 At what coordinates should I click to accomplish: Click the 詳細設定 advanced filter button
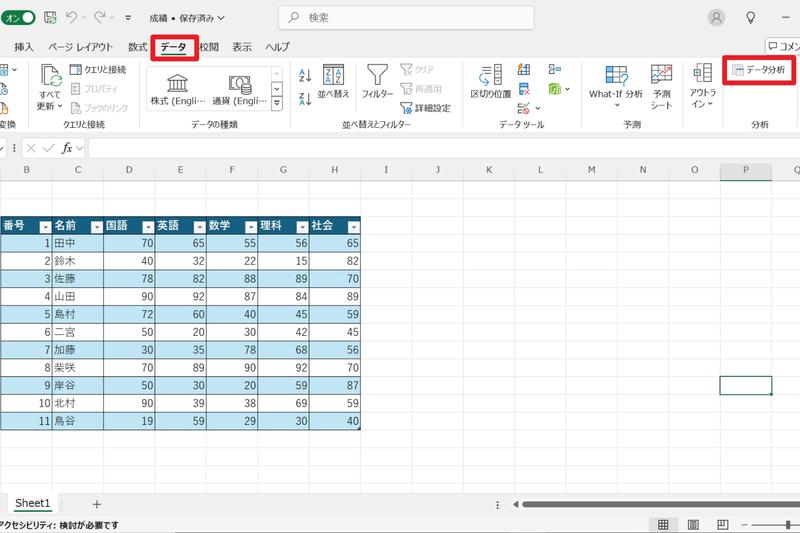tap(426, 108)
